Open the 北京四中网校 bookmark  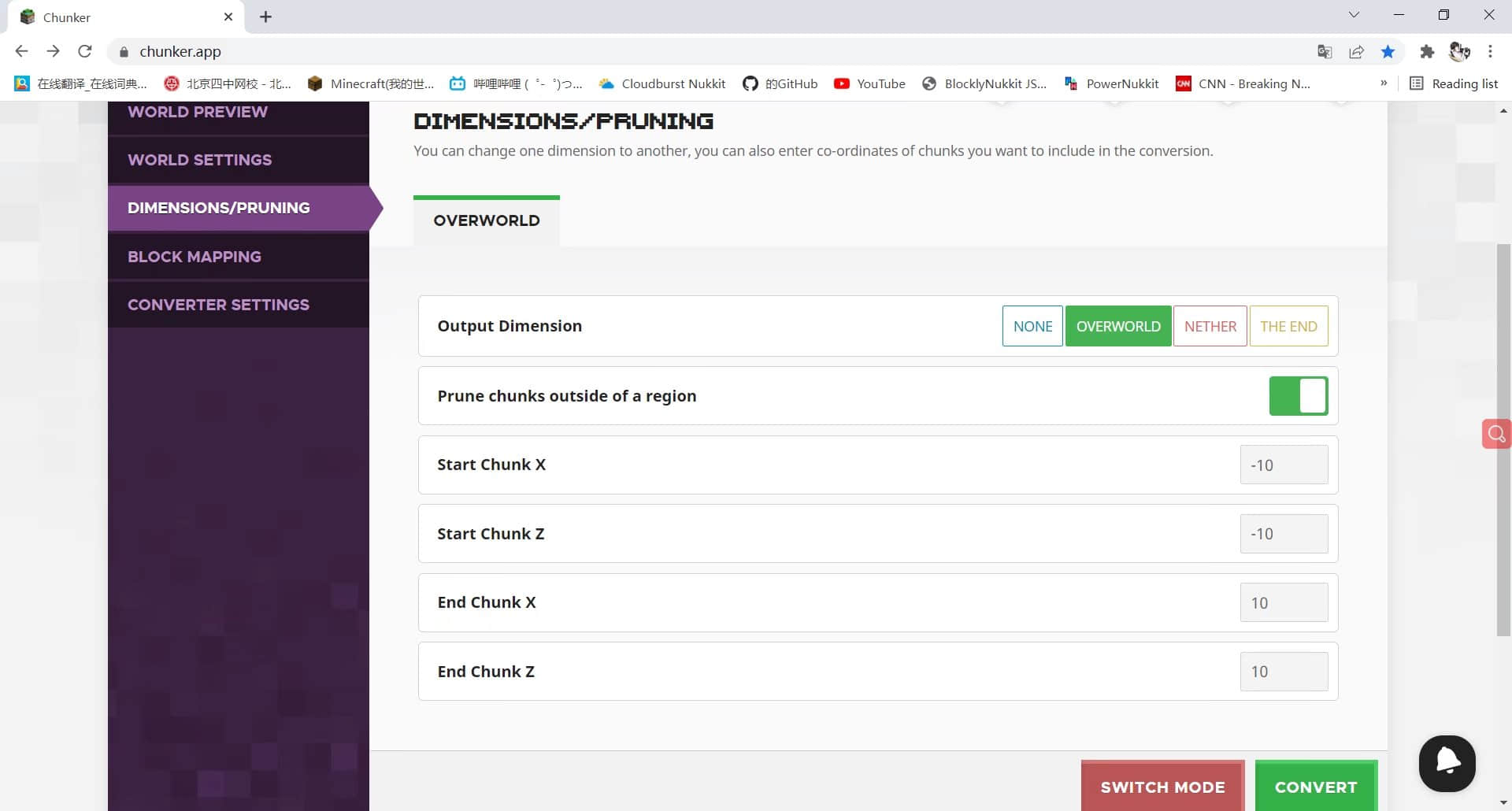coord(228,83)
